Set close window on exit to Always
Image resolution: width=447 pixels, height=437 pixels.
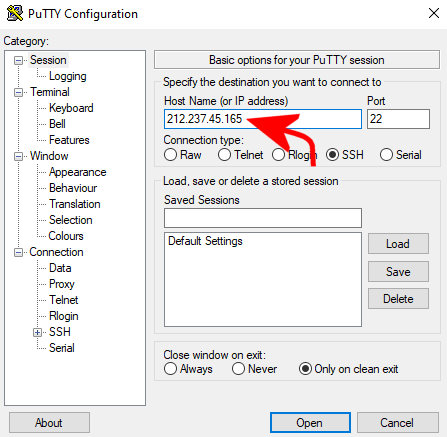170,369
